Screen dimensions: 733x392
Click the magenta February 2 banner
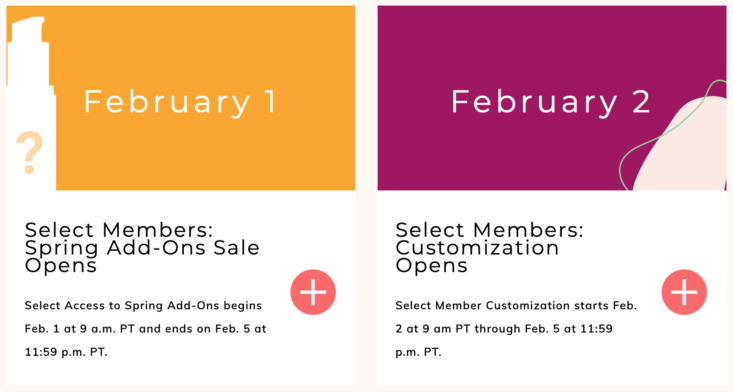click(552, 98)
